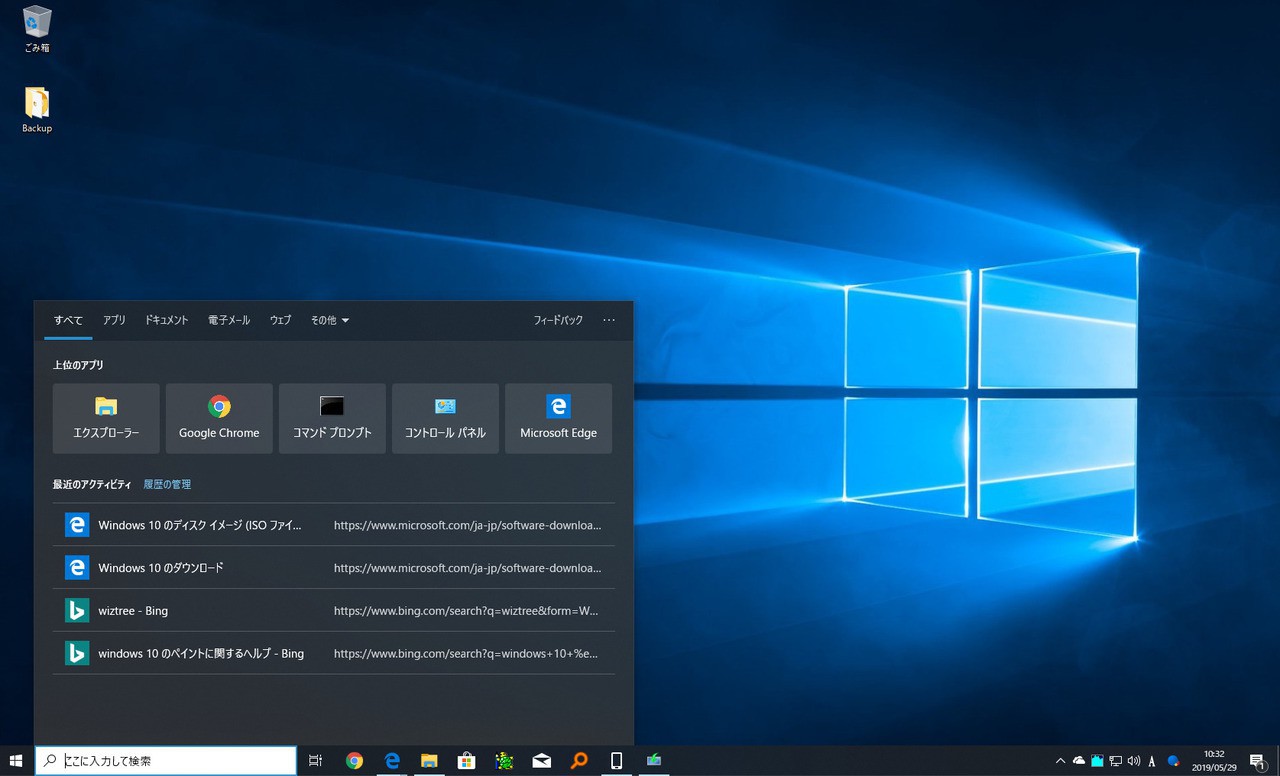Open Task View on the taskbar
This screenshot has height=776, width=1280.
[316, 761]
